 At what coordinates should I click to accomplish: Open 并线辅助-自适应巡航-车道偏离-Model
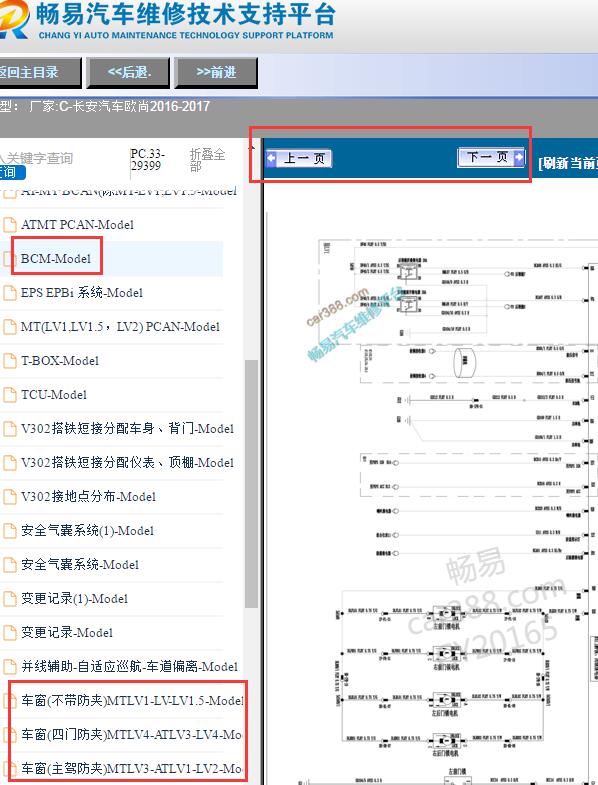[x=129, y=667]
